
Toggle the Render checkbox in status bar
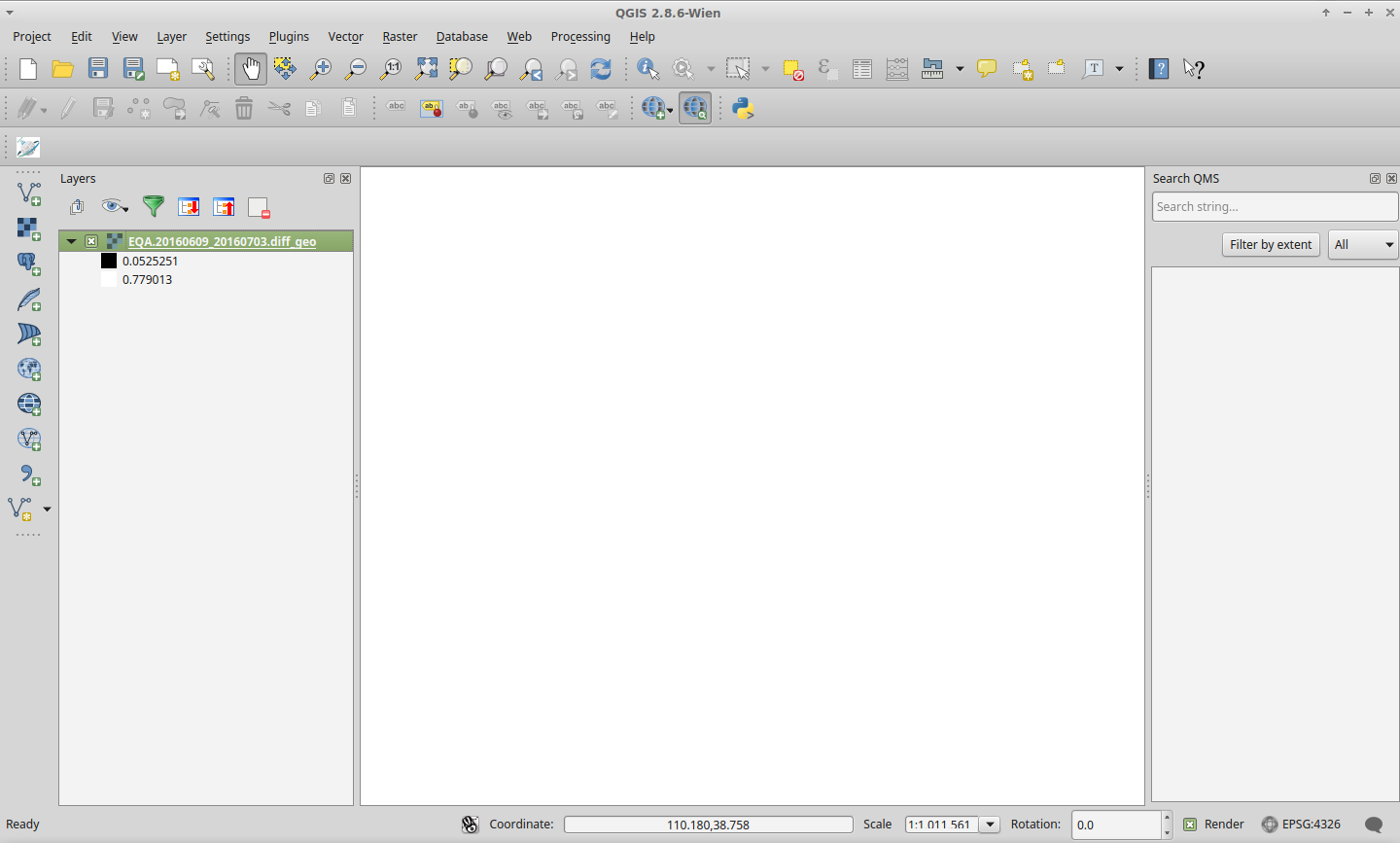point(1190,825)
